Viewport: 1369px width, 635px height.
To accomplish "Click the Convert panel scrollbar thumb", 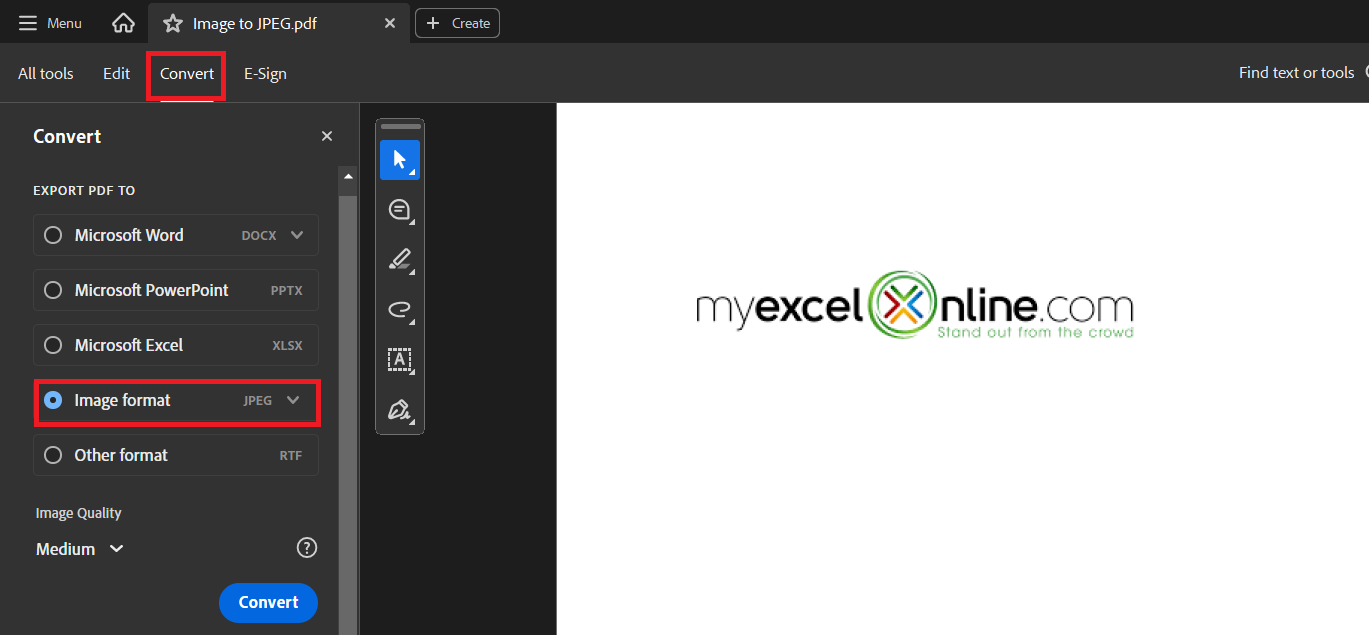I will (x=348, y=415).
